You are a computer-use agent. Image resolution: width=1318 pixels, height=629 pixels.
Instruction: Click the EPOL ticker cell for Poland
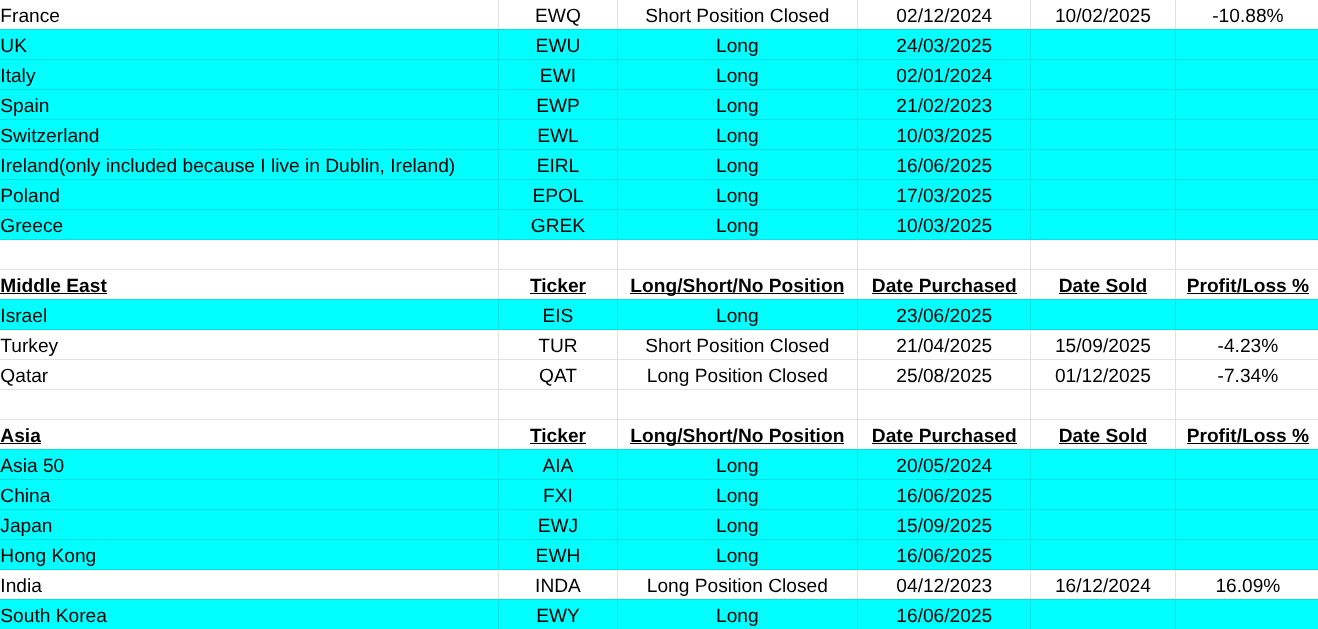(557, 196)
